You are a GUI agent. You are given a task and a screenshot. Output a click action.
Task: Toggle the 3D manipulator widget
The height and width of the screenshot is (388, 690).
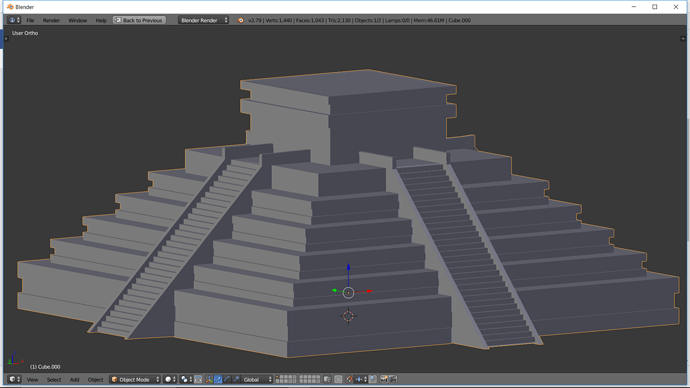[x=209, y=379]
